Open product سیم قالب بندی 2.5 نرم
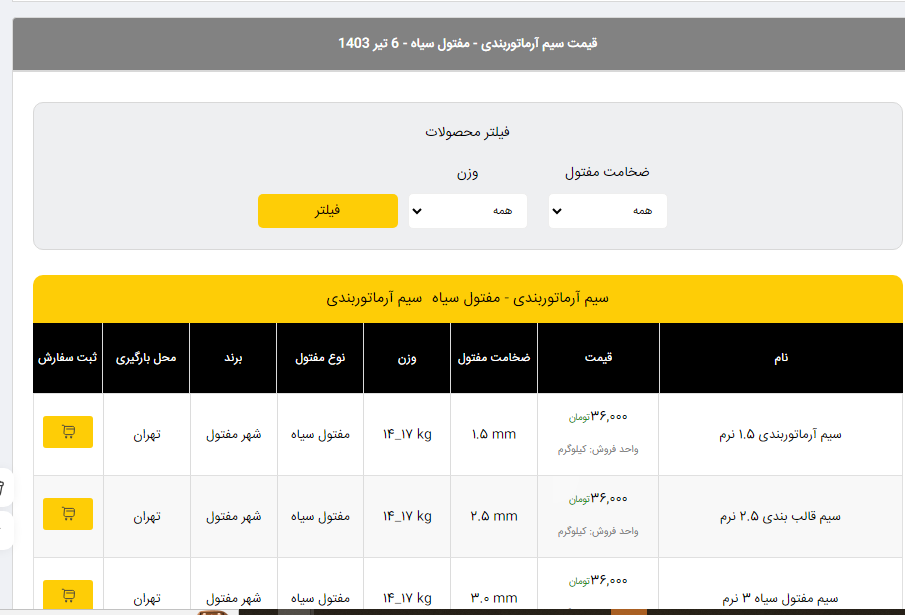905x615 pixels. click(781, 517)
